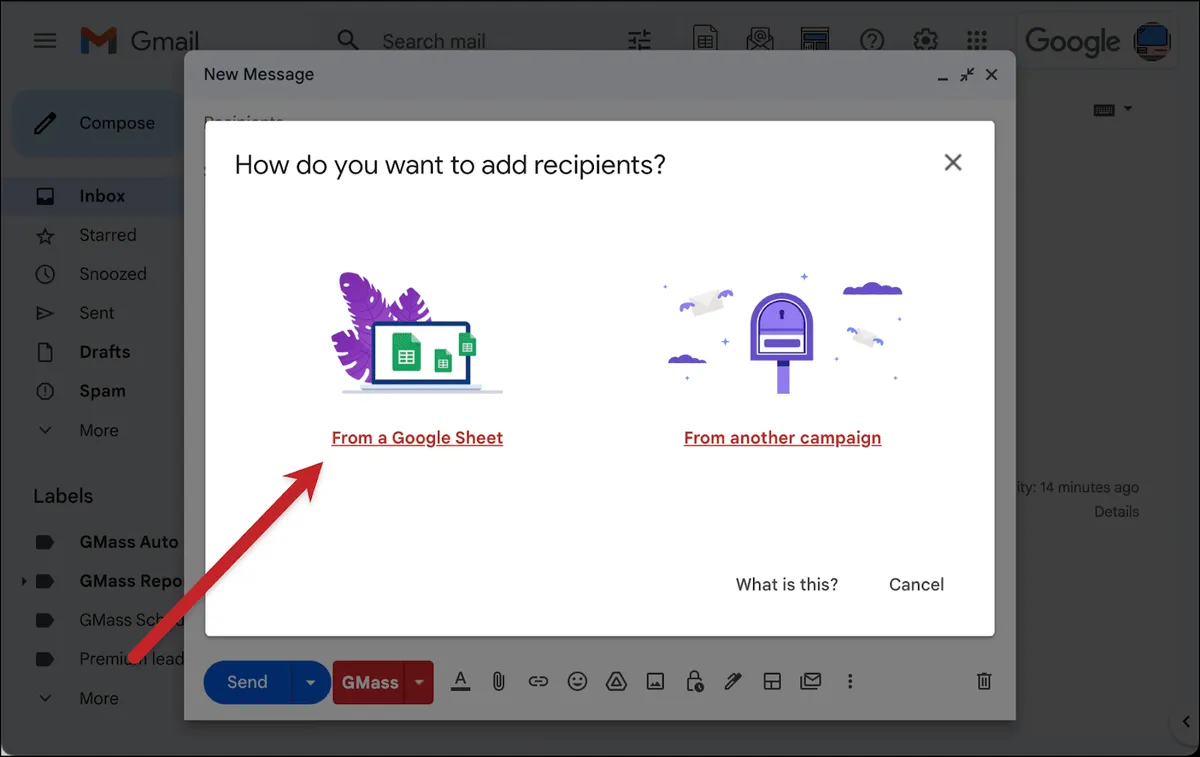The width and height of the screenshot is (1200, 757).
Task: Click the What is this? link
Action: pos(787,585)
